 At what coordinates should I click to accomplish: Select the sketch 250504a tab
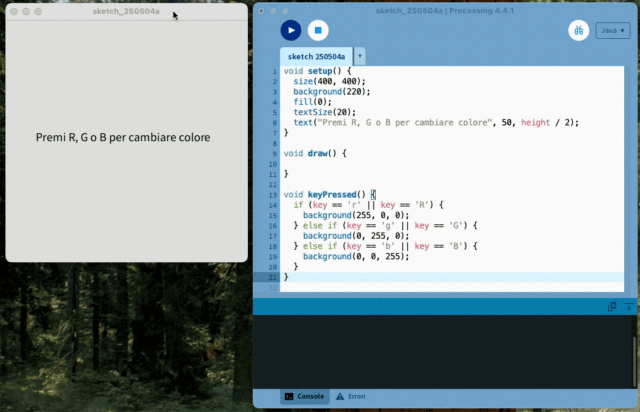pyautogui.click(x=316, y=57)
